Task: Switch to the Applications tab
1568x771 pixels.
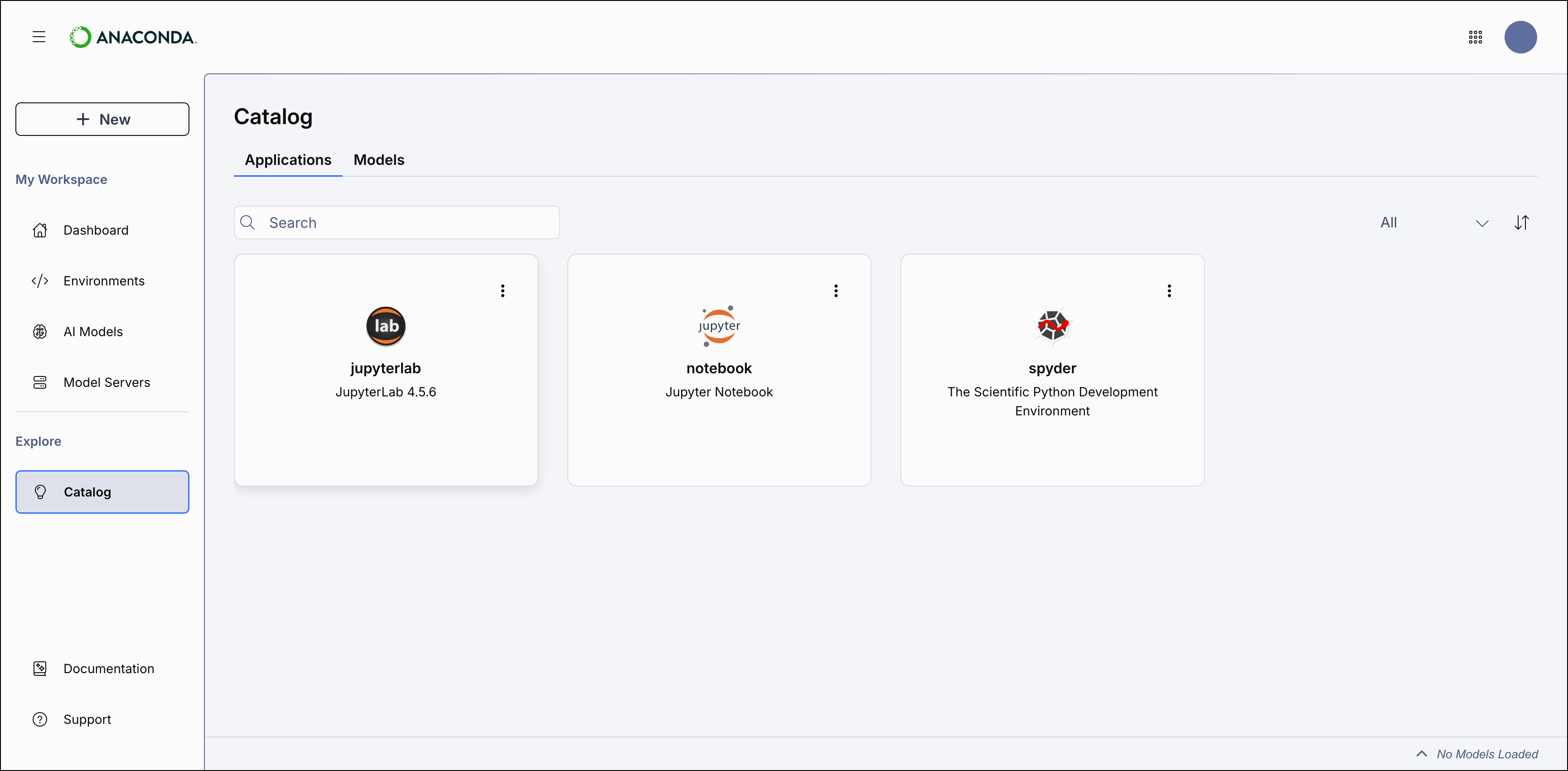Action: (288, 159)
